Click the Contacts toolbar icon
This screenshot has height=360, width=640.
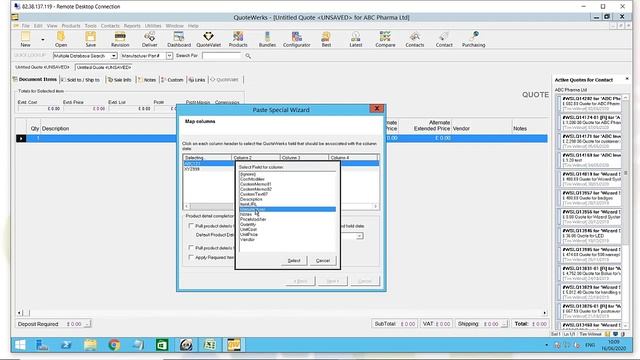[x=415, y=39]
